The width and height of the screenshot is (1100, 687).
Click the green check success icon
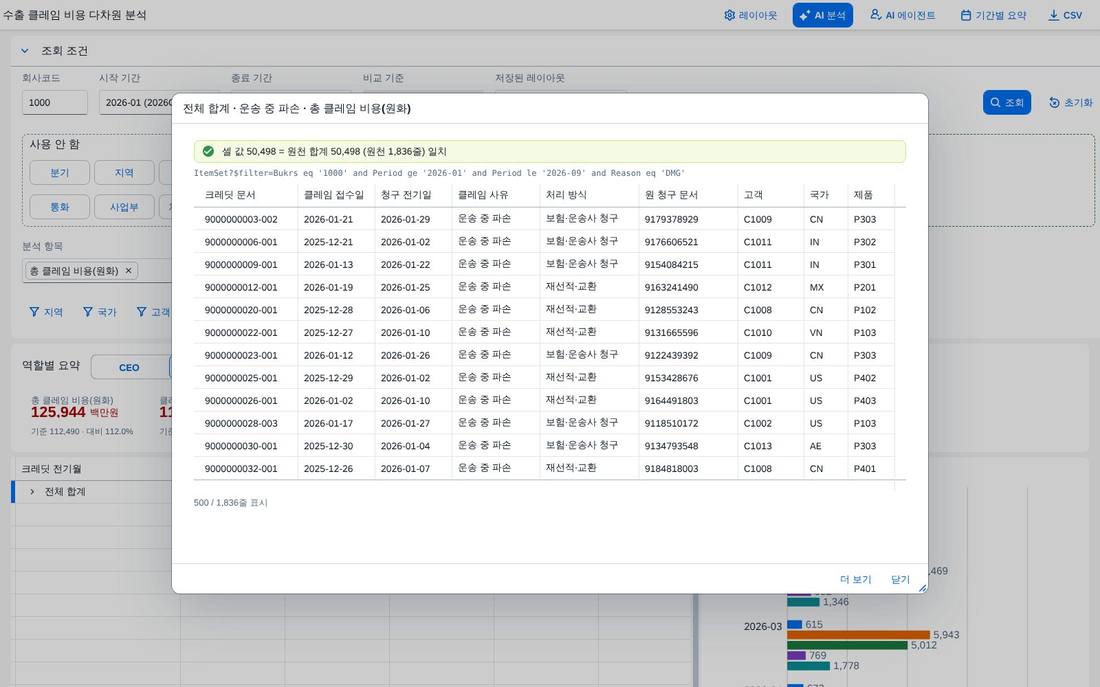pos(208,152)
